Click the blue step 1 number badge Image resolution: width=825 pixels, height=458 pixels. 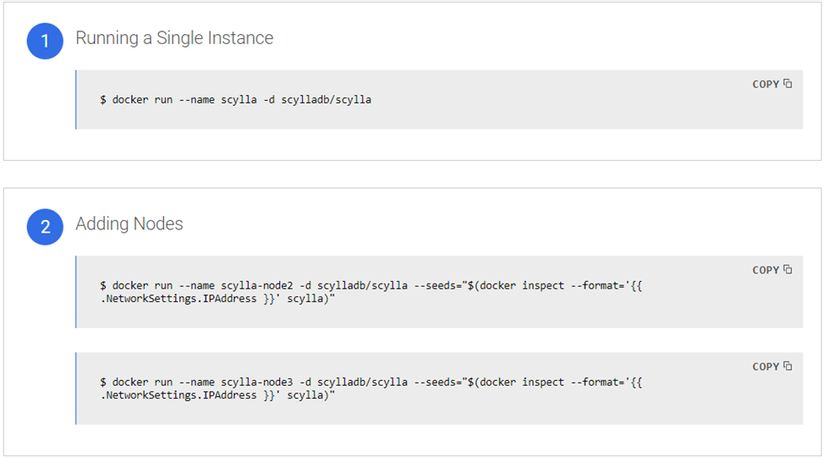(45, 41)
